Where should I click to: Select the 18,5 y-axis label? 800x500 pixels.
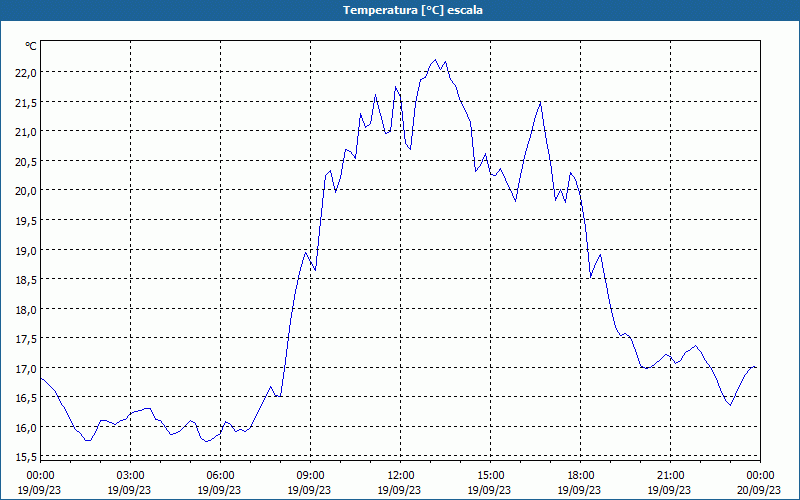pyautogui.click(x=26, y=280)
